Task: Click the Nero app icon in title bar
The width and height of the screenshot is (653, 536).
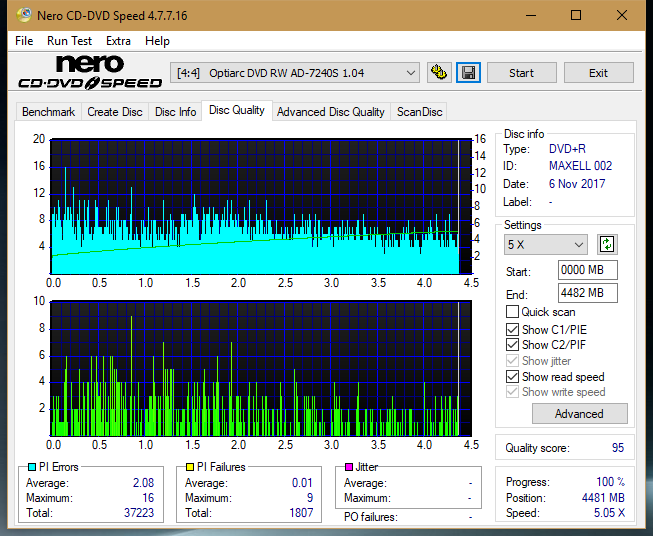Action: pyautogui.click(x=24, y=15)
